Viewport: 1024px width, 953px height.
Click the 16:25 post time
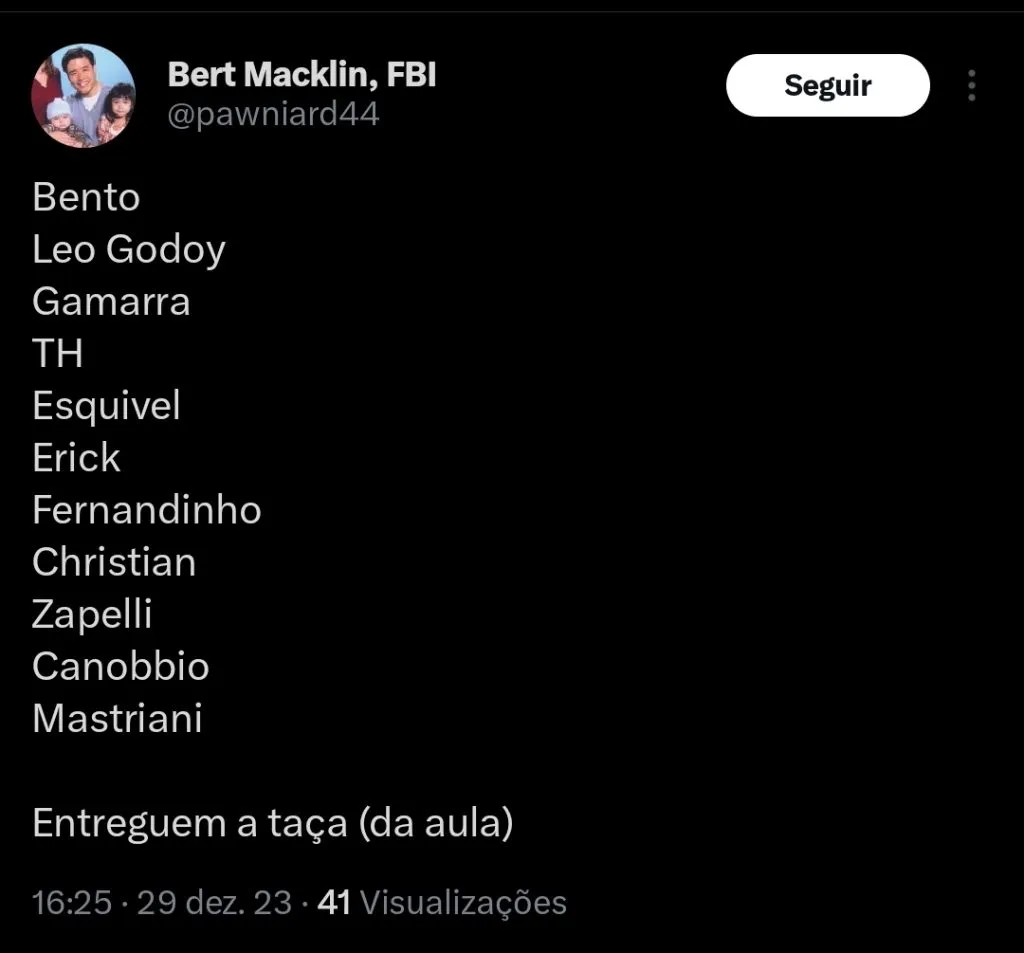[x=71, y=903]
